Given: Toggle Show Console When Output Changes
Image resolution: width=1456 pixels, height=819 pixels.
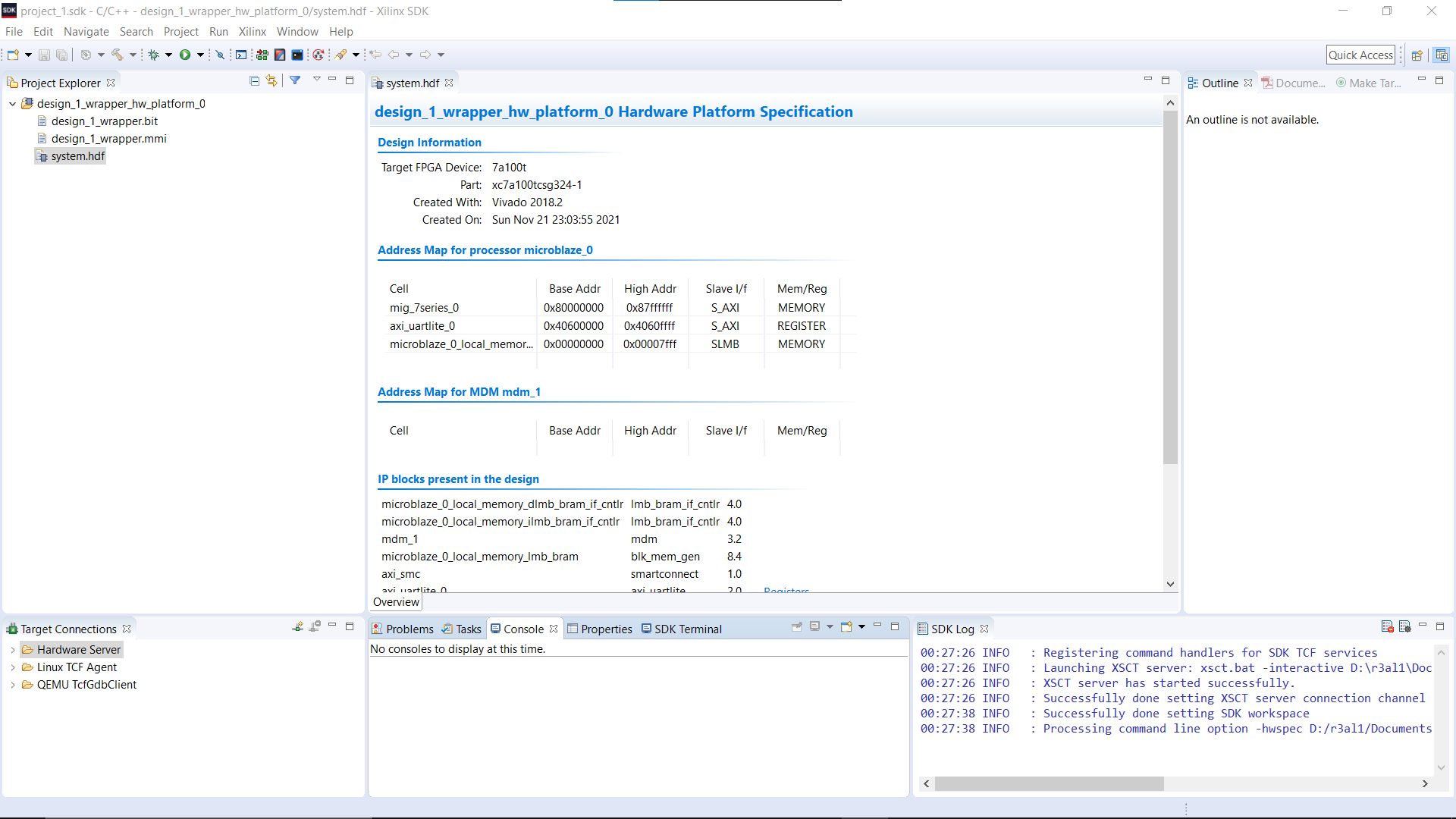Looking at the screenshot, I should (814, 627).
